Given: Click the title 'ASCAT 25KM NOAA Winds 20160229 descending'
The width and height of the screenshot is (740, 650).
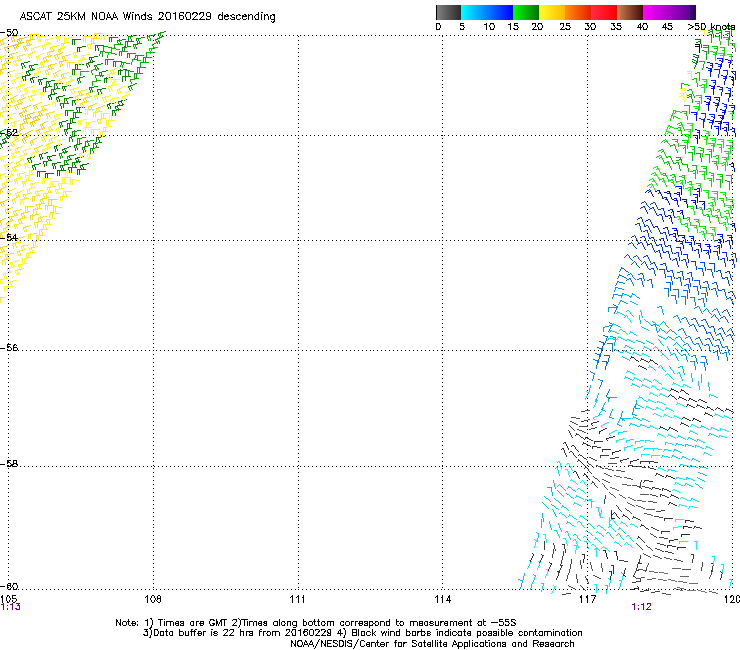Looking at the screenshot, I should (147, 17).
